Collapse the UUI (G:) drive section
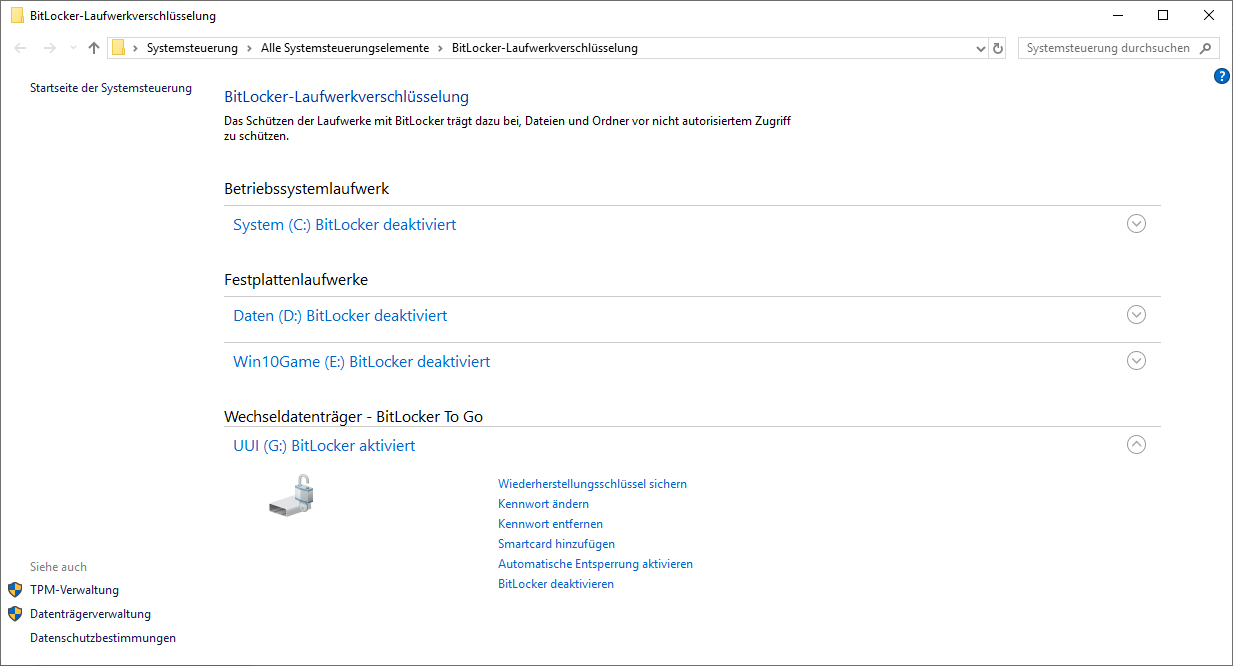1233x666 pixels. [1136, 445]
